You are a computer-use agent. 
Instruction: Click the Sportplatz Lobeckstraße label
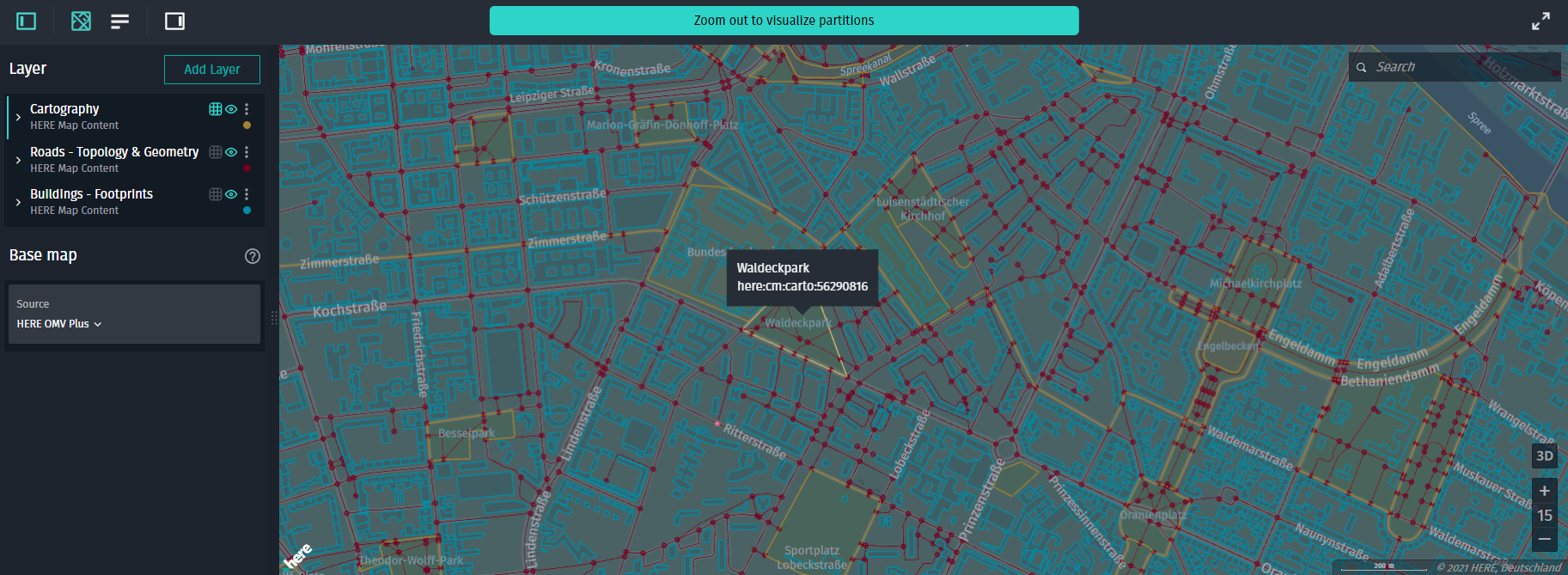(x=812, y=558)
